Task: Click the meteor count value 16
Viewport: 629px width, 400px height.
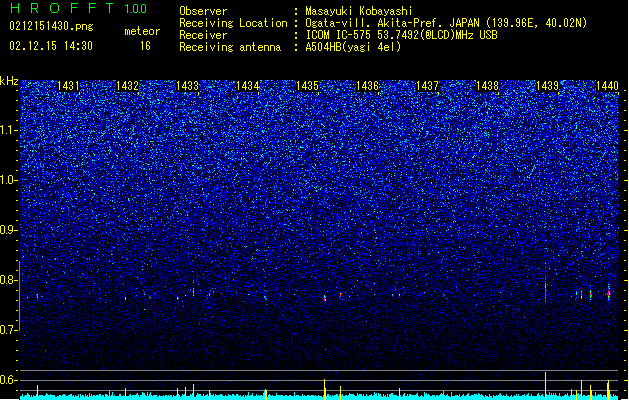Action: click(x=145, y=46)
